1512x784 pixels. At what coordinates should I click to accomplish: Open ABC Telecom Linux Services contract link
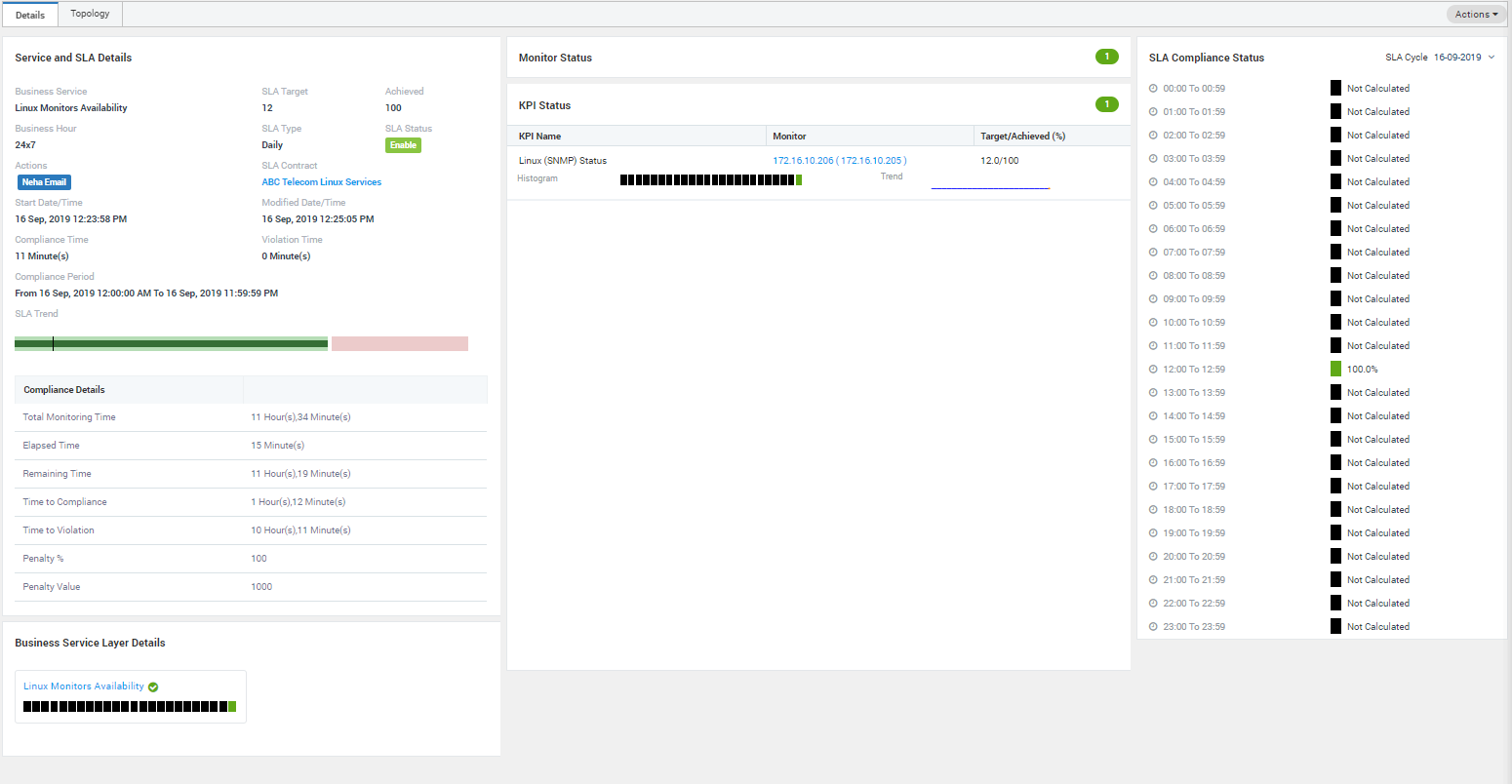321,182
